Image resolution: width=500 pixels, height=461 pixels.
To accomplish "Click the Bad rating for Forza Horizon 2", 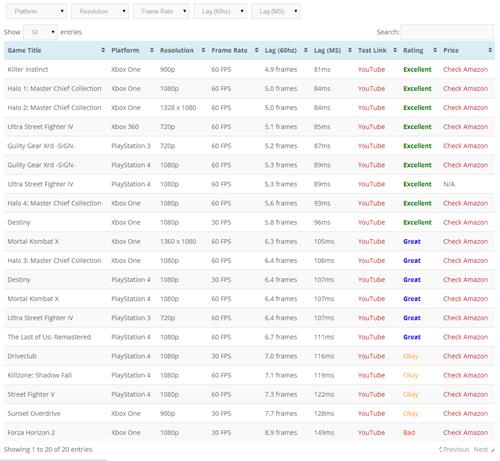I will 409,432.
